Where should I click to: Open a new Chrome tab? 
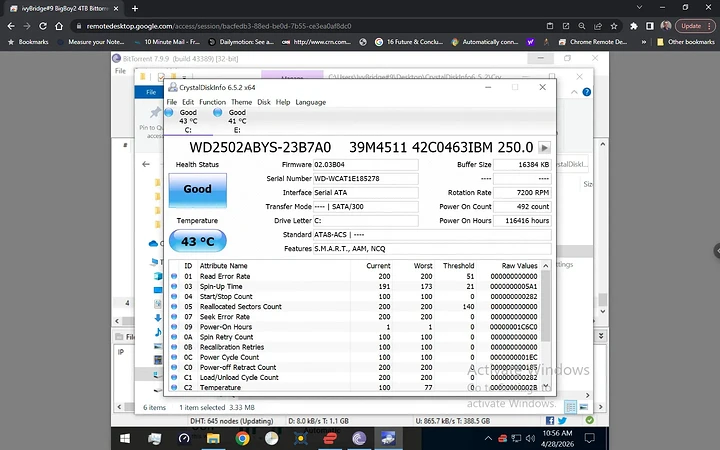[135, 8]
